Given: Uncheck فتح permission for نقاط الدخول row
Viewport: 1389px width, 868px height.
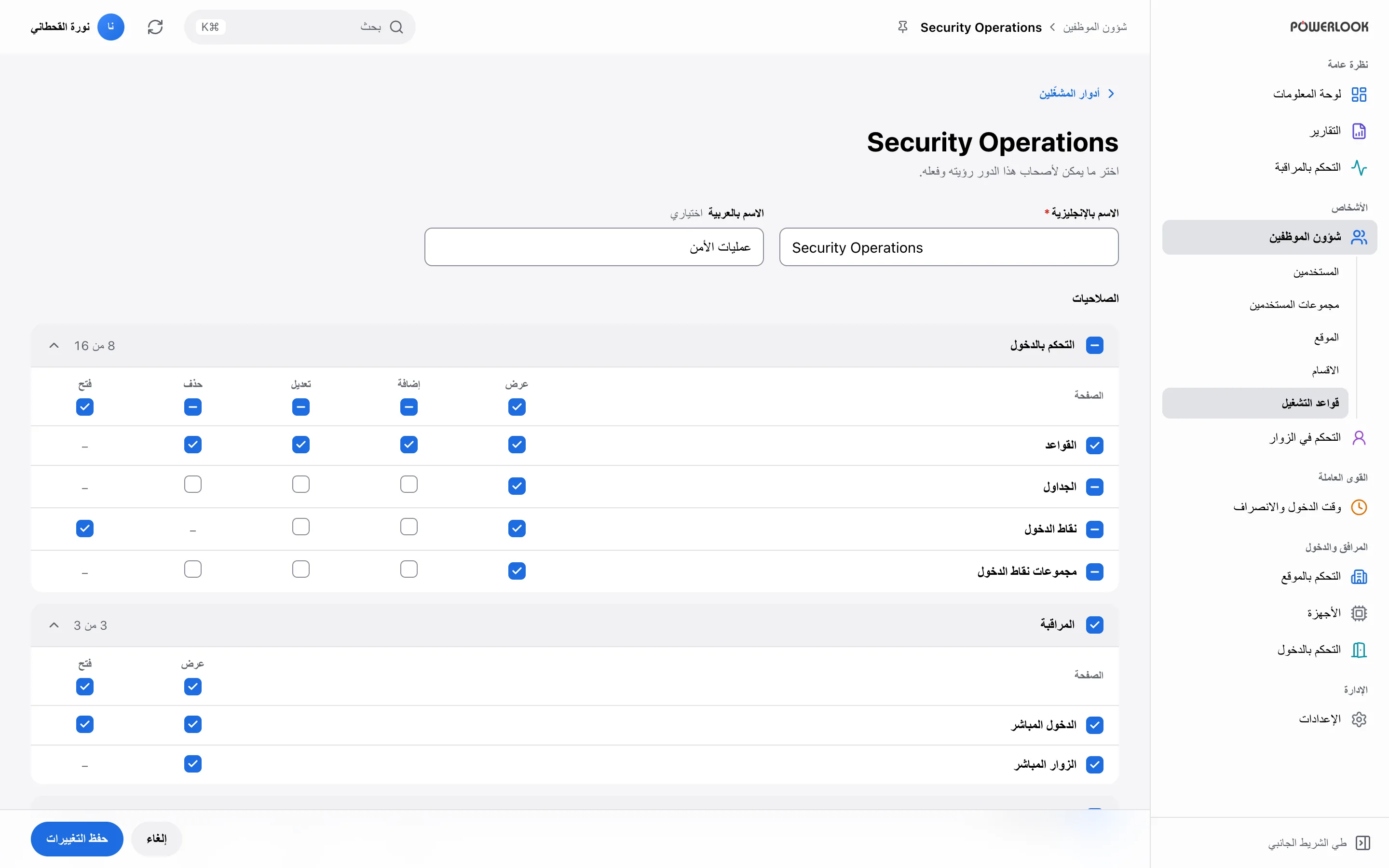Looking at the screenshot, I should click(85, 528).
